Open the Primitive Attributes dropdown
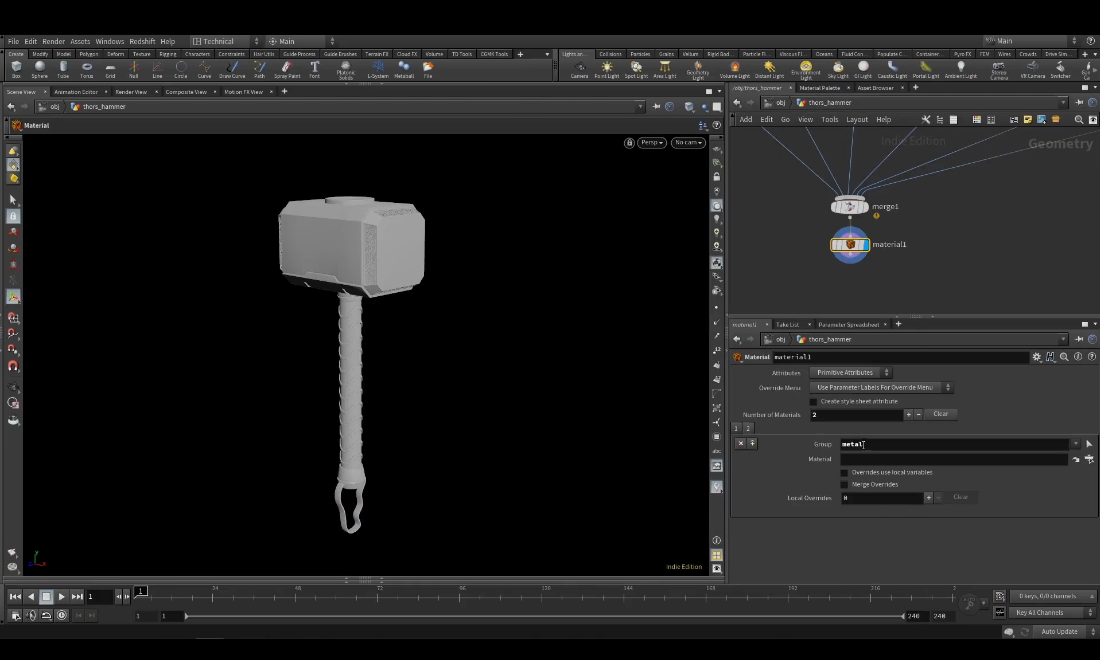The height and width of the screenshot is (660, 1100). (850, 372)
